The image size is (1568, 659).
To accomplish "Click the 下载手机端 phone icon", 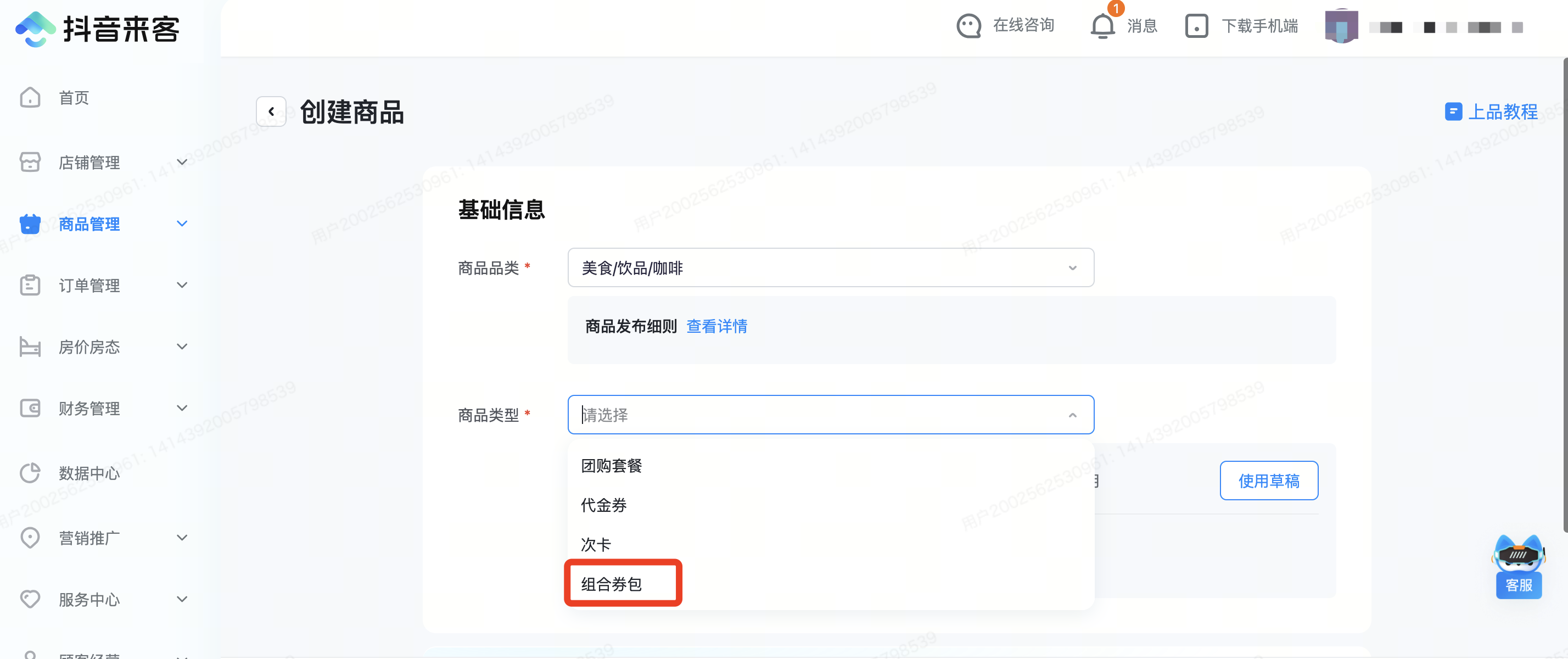I will pyautogui.click(x=1196, y=26).
